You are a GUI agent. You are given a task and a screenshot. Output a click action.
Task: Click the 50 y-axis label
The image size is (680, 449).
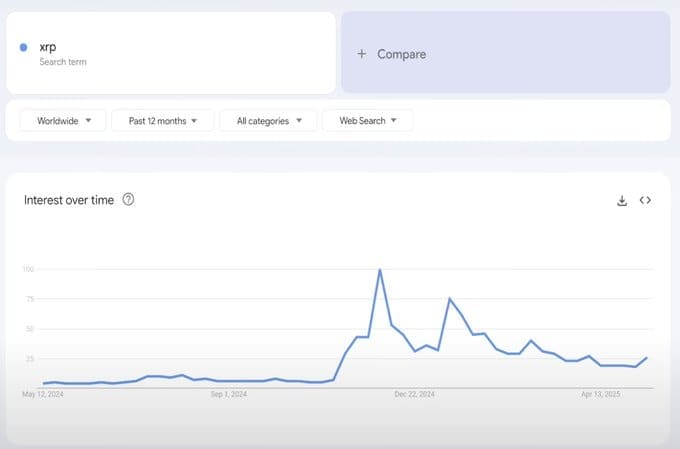point(29,329)
